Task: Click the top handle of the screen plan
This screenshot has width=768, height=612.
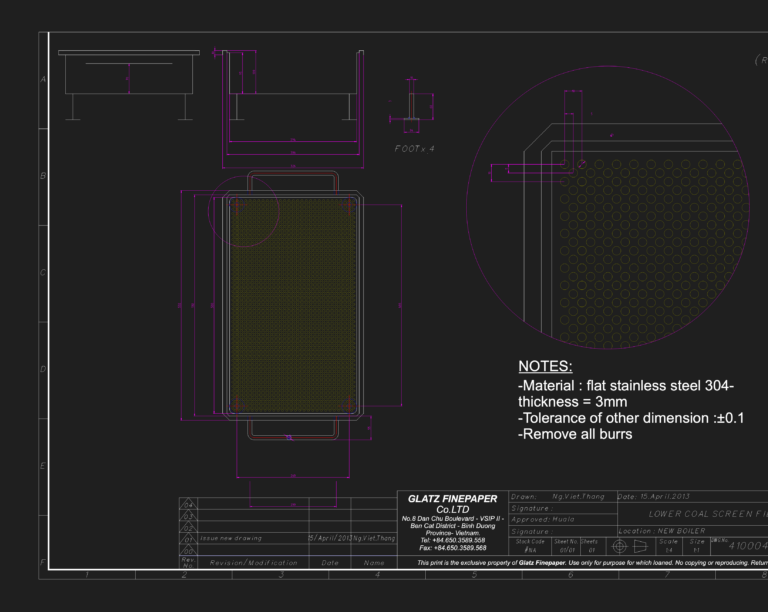Action: (x=293, y=181)
